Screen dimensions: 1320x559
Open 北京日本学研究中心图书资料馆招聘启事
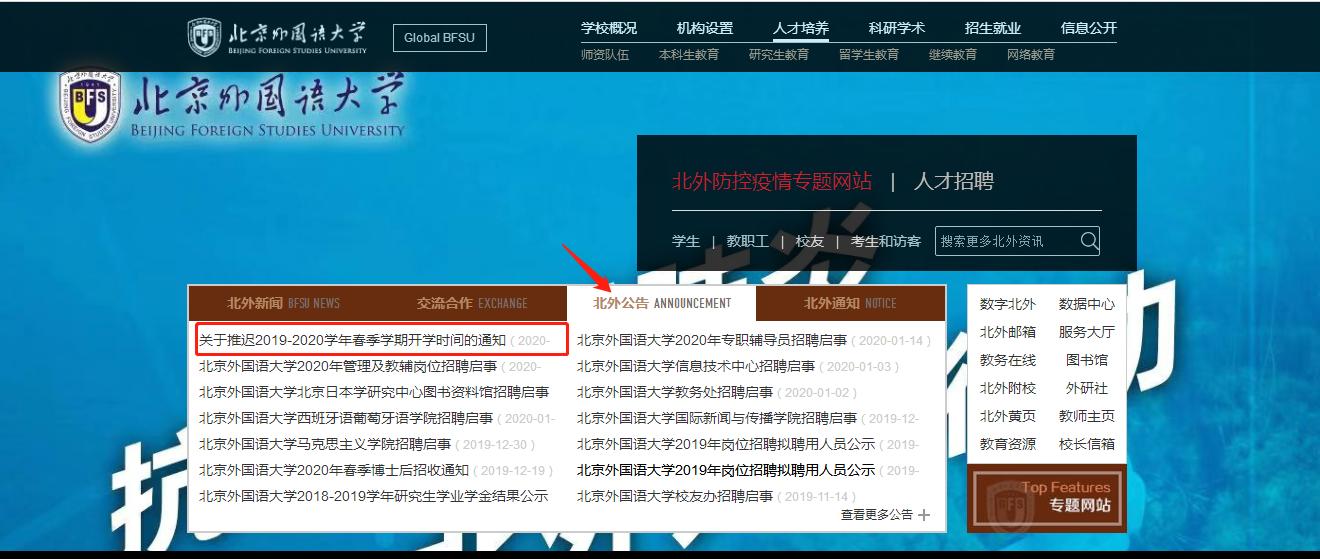[374, 392]
